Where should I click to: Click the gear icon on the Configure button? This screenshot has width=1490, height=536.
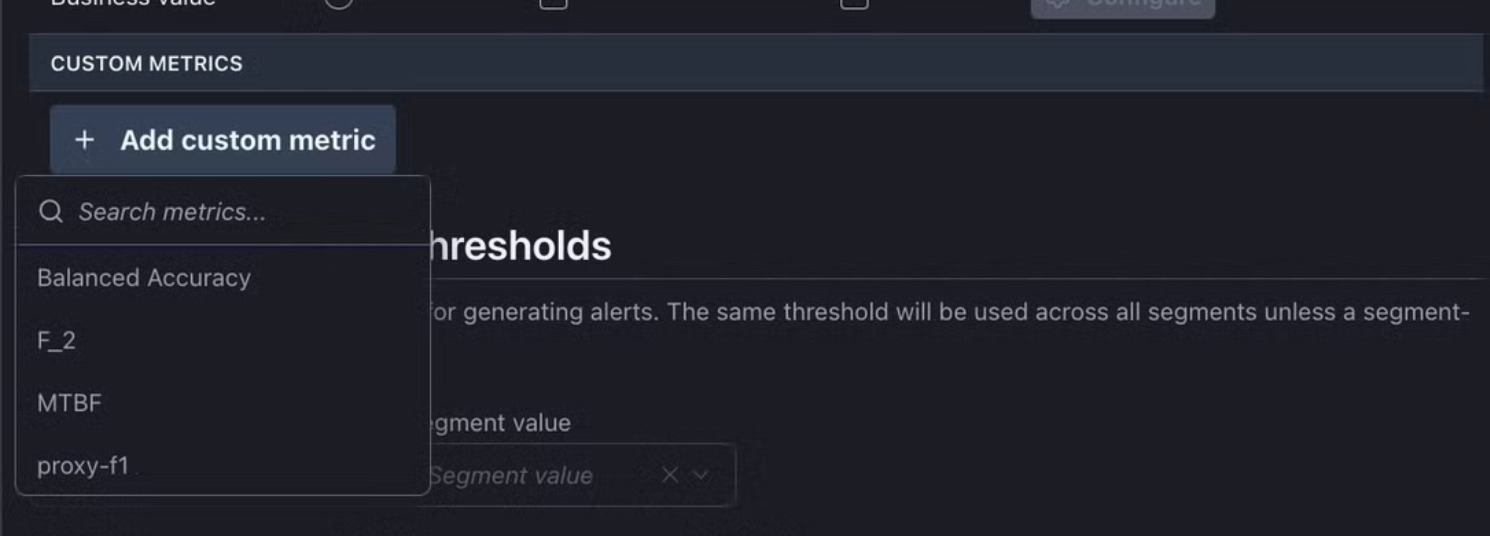point(1060,3)
